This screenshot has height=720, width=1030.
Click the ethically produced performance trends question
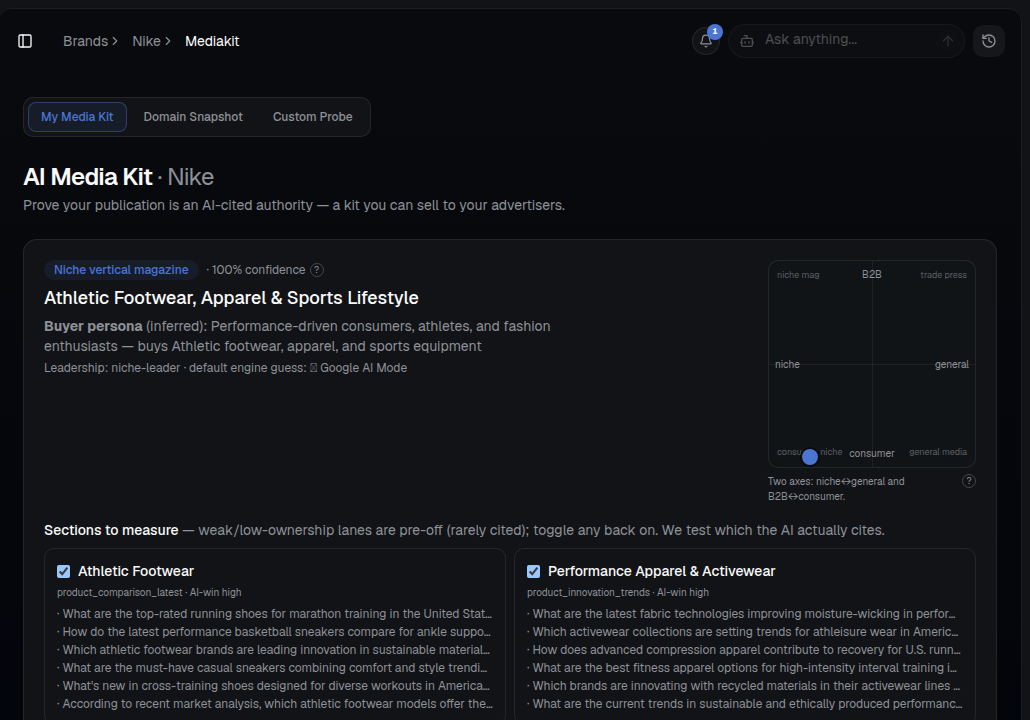(744, 704)
